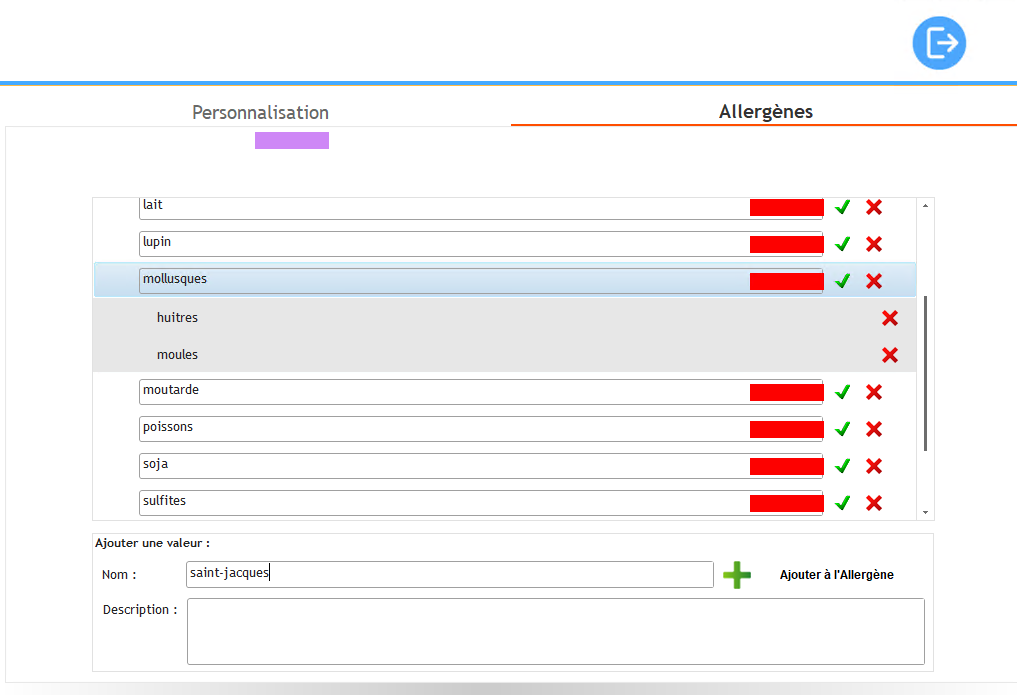Image resolution: width=1017 pixels, height=695 pixels.
Task: Click the red swatch beside moutarde
Action: pos(786,392)
